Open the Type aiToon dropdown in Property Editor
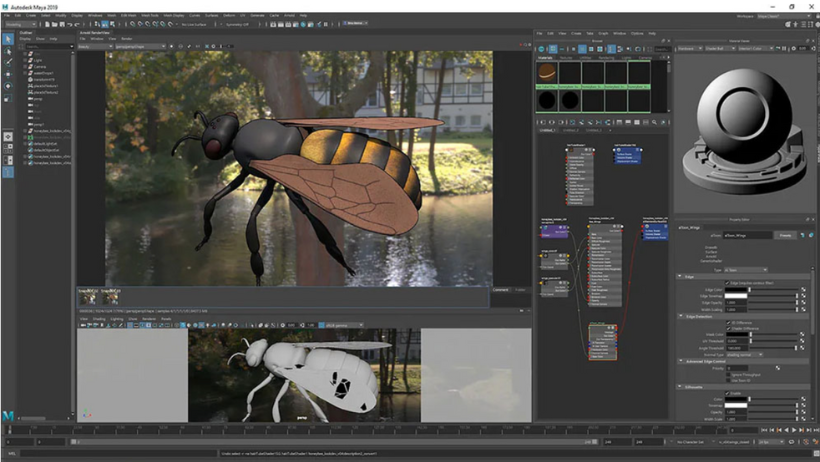The height and width of the screenshot is (462, 820). pos(746,270)
